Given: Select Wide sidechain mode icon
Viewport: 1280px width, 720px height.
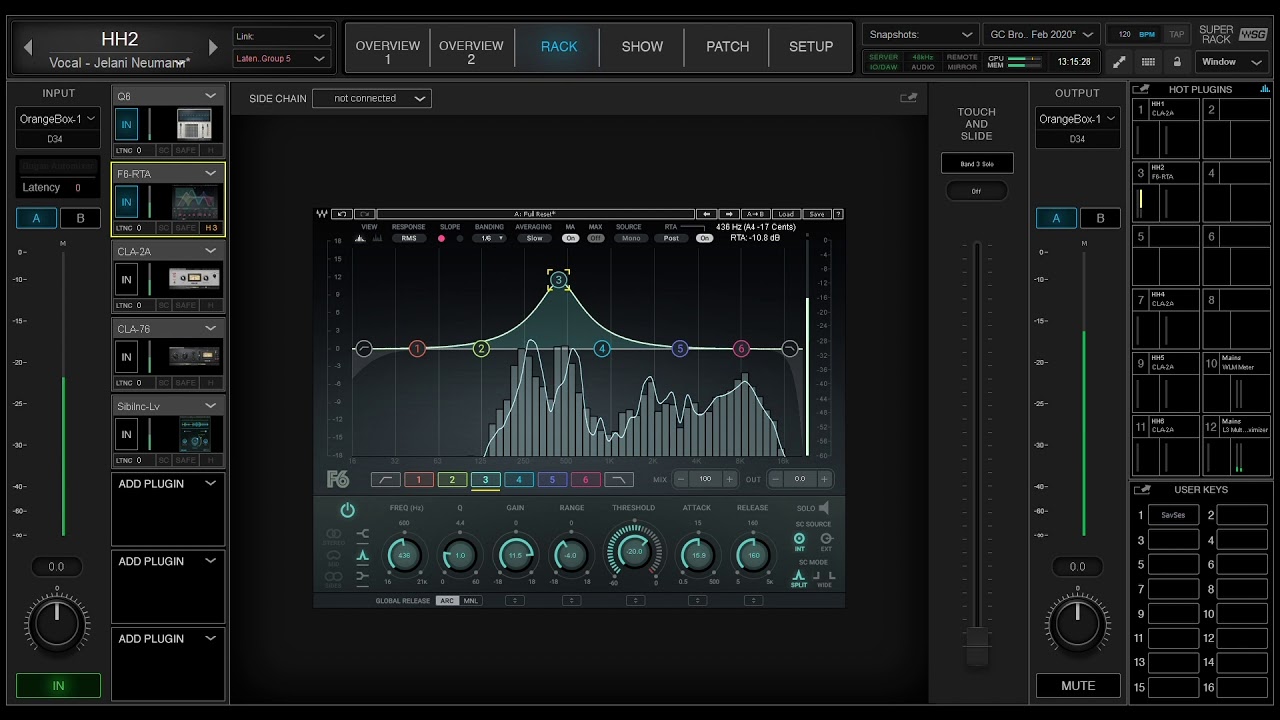Looking at the screenshot, I should pyautogui.click(x=825, y=578).
